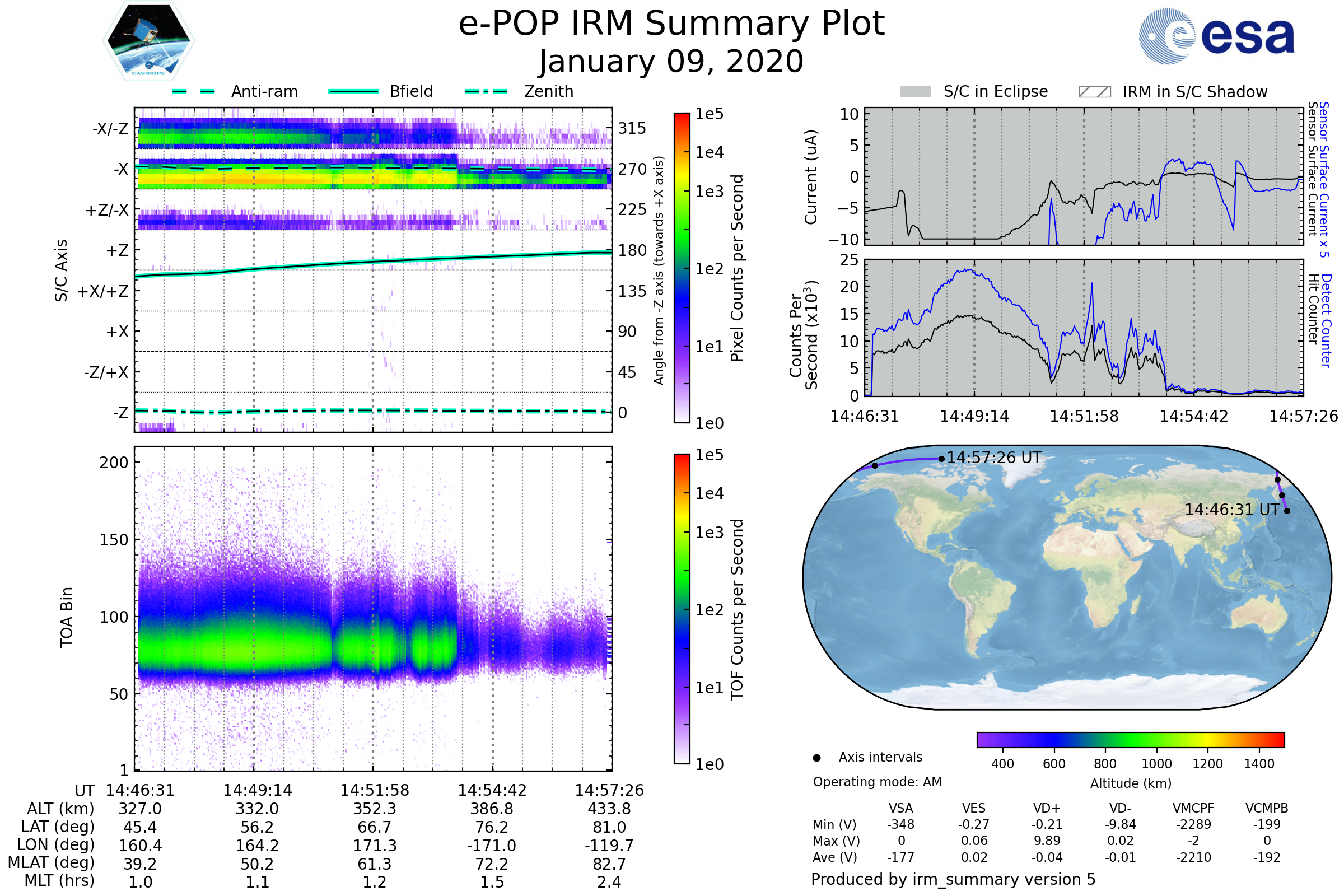Click the Bfield solid legend line
Image resolution: width=1344 pixels, height=896 pixels.
tap(353, 91)
